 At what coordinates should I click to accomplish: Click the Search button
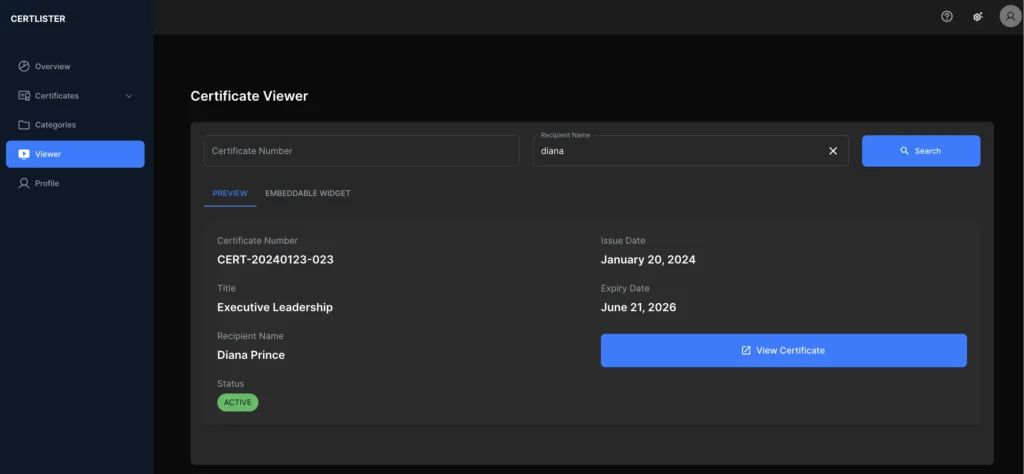[x=921, y=151]
